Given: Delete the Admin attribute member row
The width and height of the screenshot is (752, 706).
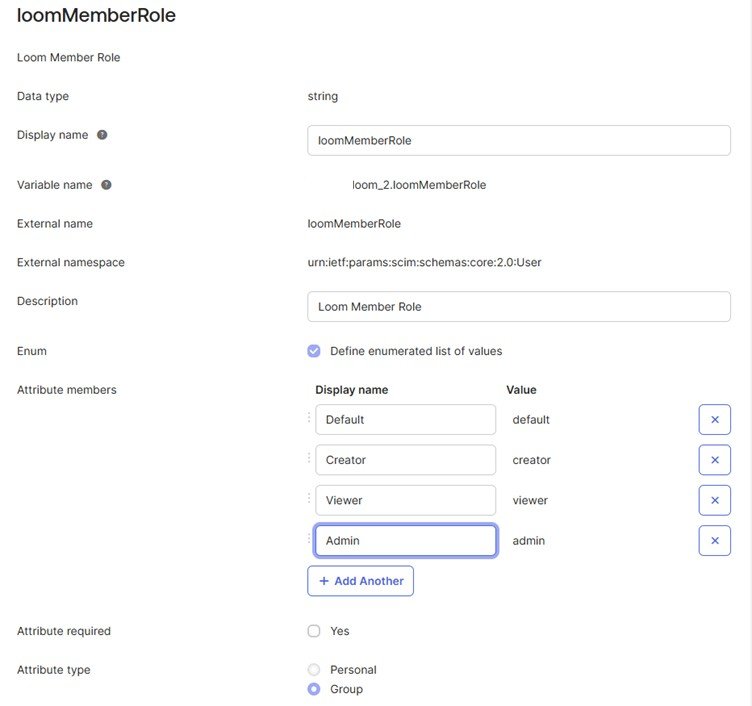Looking at the screenshot, I should 714,541.
